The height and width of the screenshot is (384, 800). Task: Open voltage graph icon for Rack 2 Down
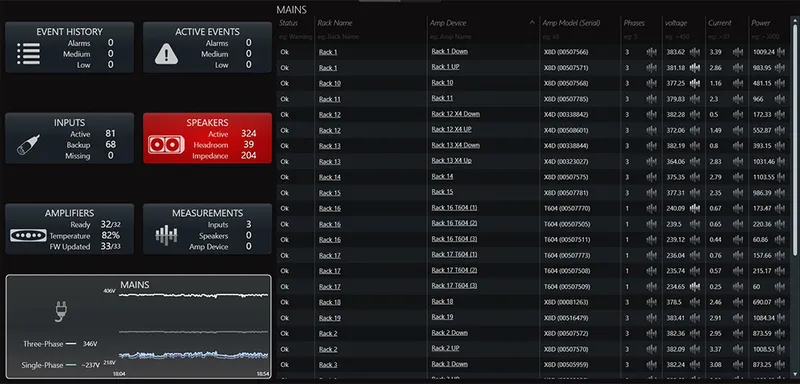coord(695,334)
